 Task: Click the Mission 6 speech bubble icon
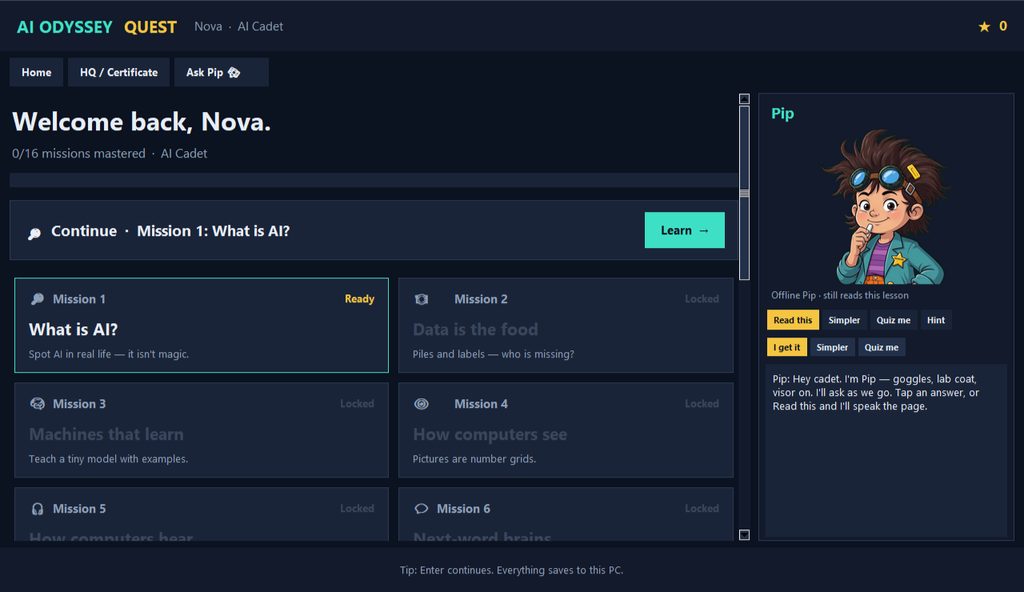coord(421,508)
